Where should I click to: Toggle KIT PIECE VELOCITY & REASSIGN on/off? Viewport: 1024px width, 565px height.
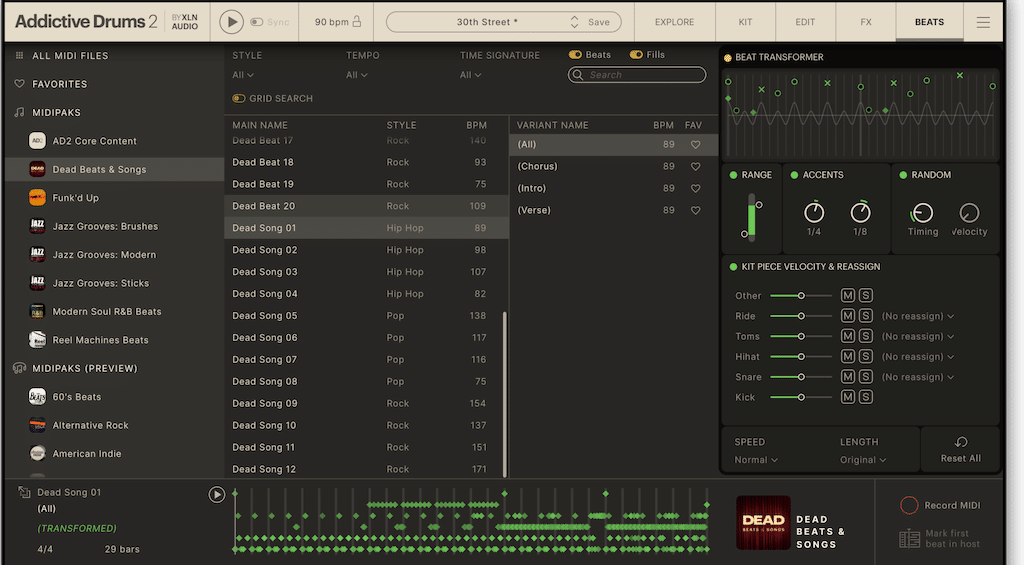coord(733,266)
